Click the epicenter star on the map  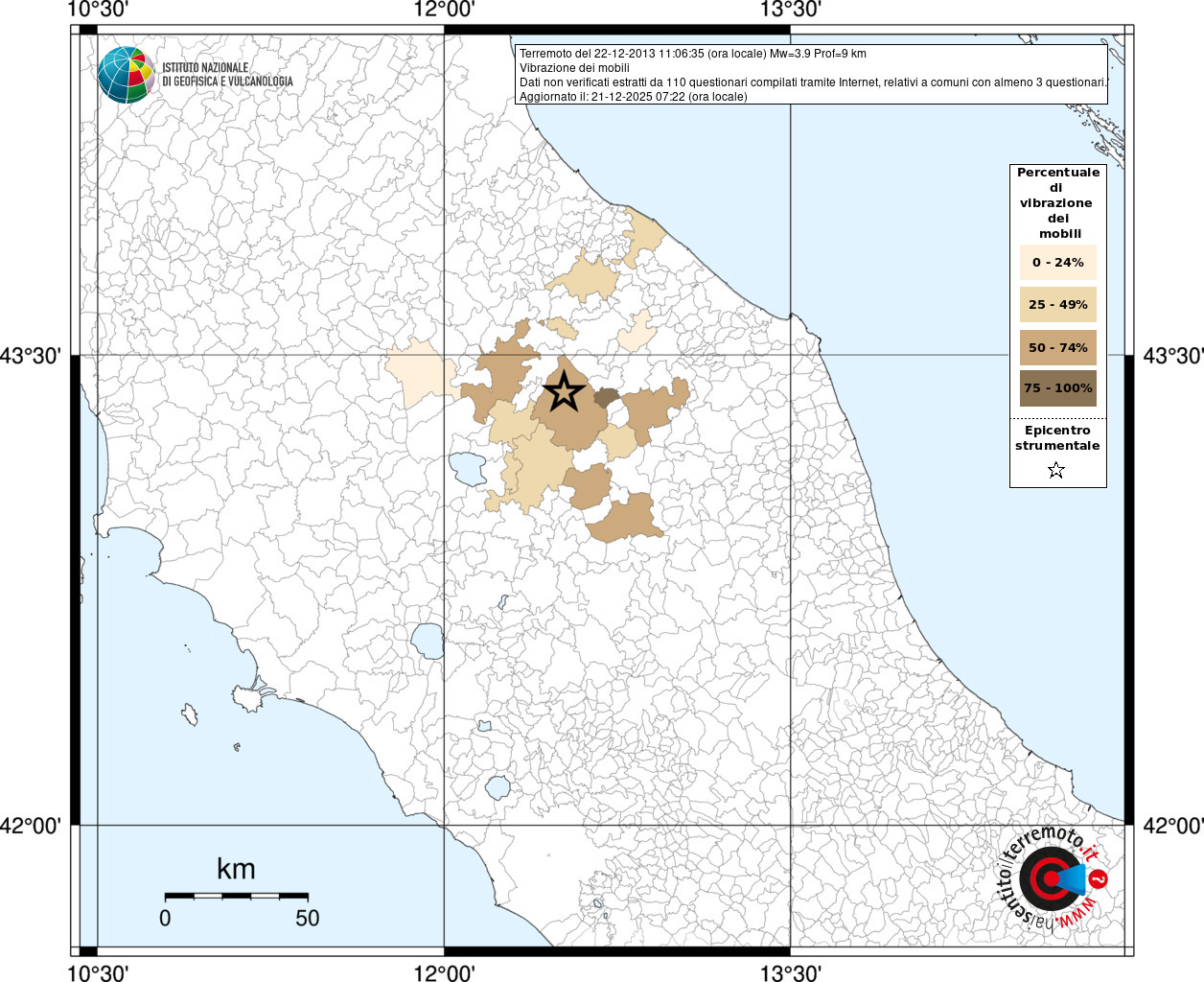pos(564,391)
